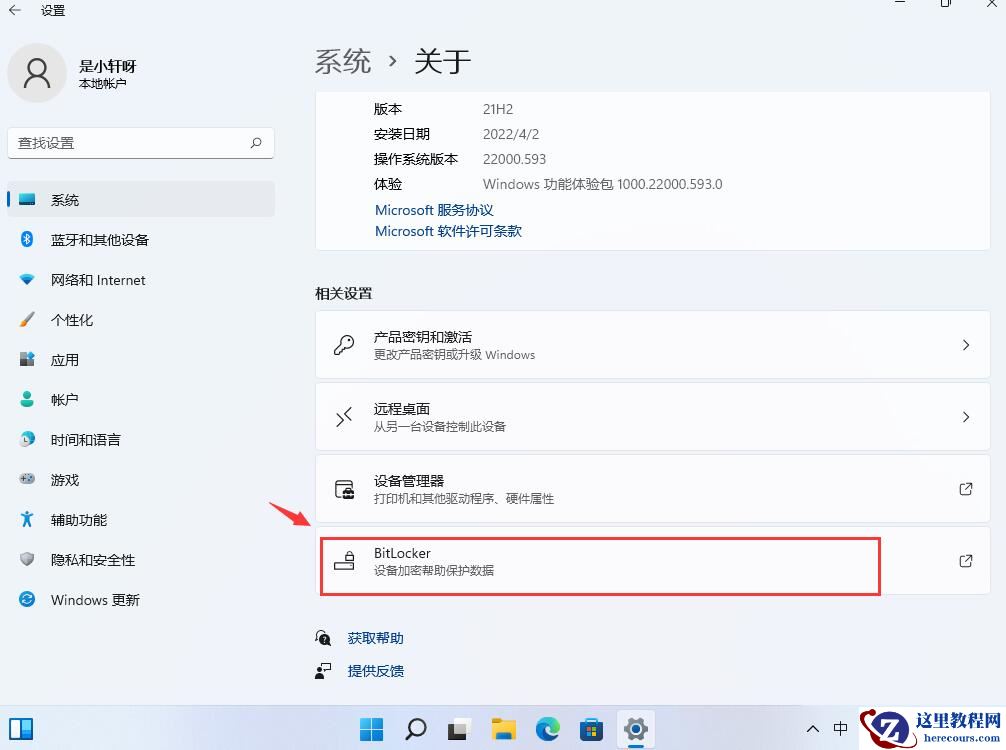Expand the 远程桌面 row
1006x750 pixels.
tap(653, 417)
